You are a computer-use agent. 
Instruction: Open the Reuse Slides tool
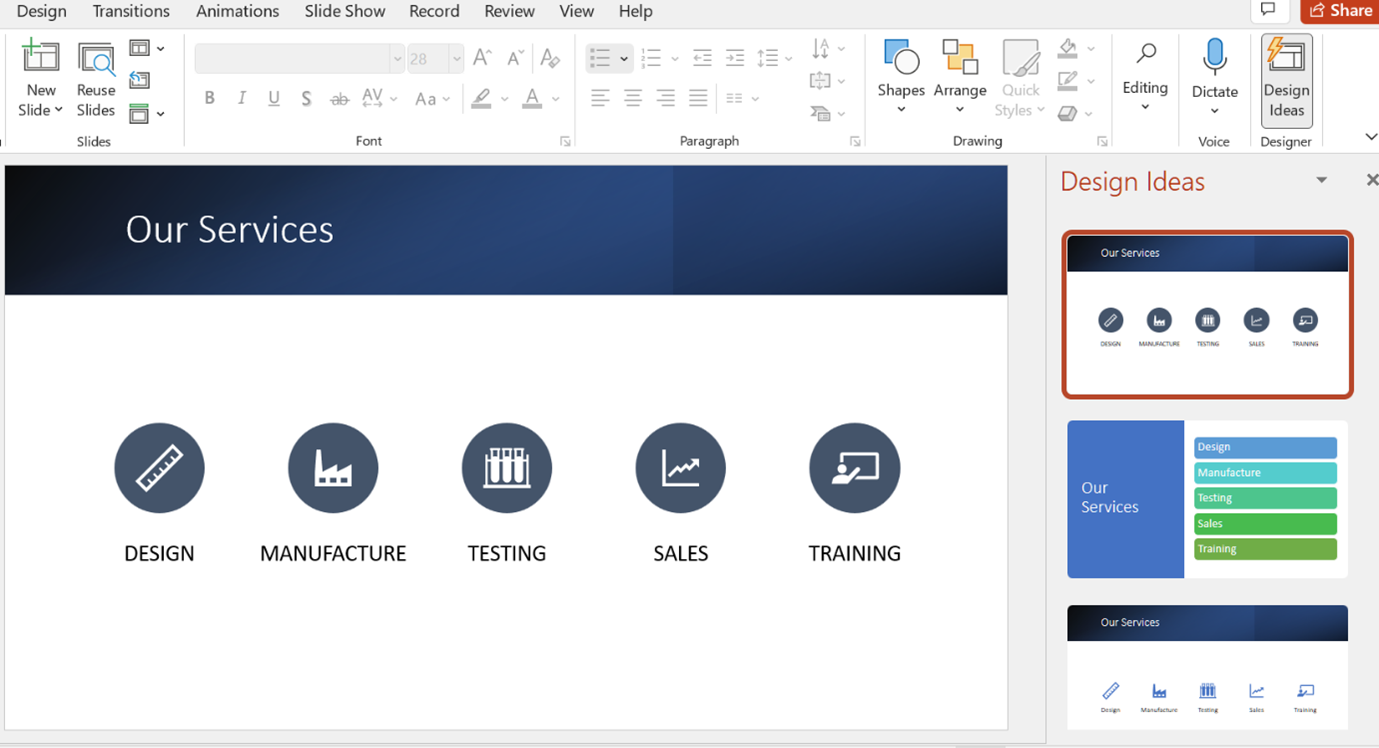click(96, 81)
